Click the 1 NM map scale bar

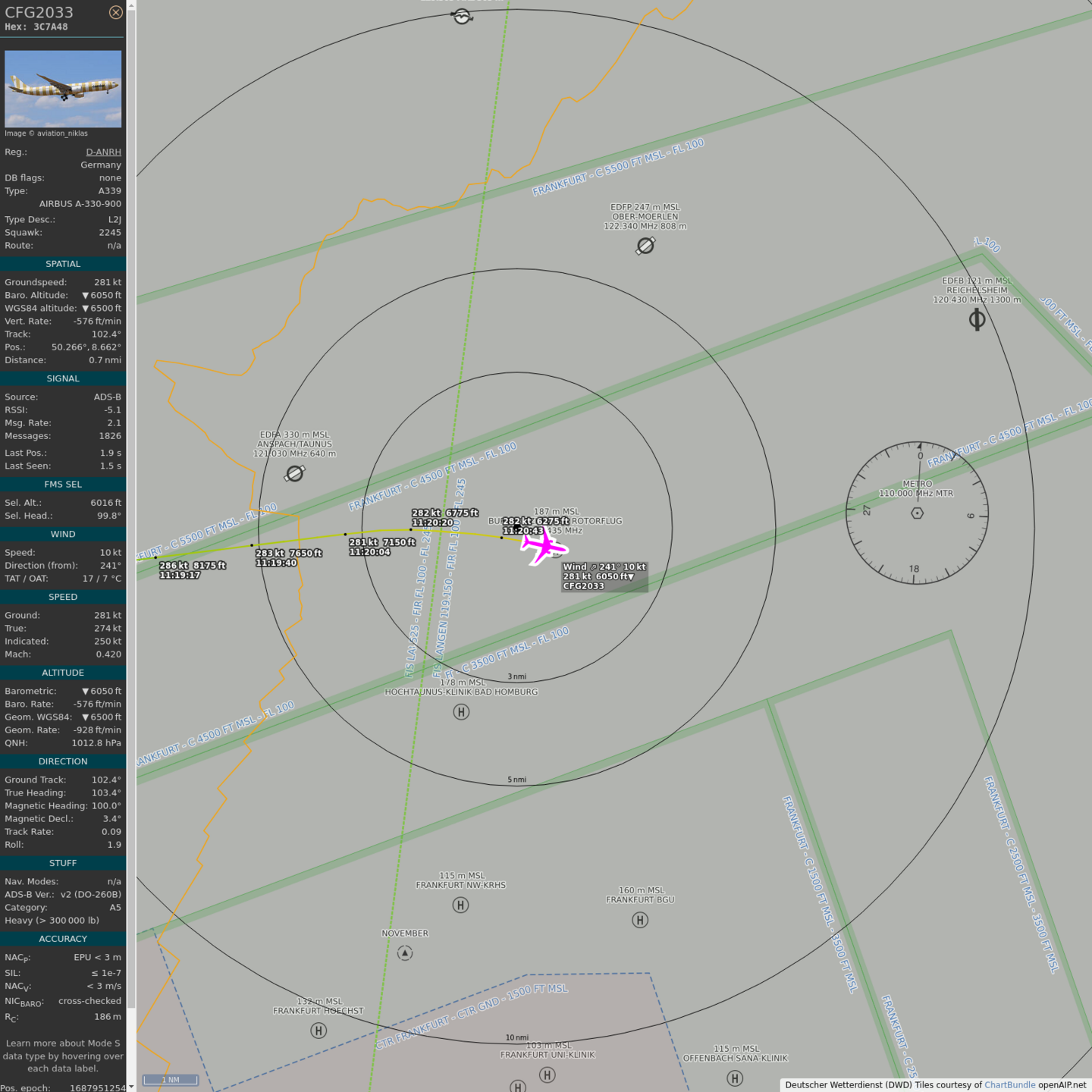[x=171, y=1080]
